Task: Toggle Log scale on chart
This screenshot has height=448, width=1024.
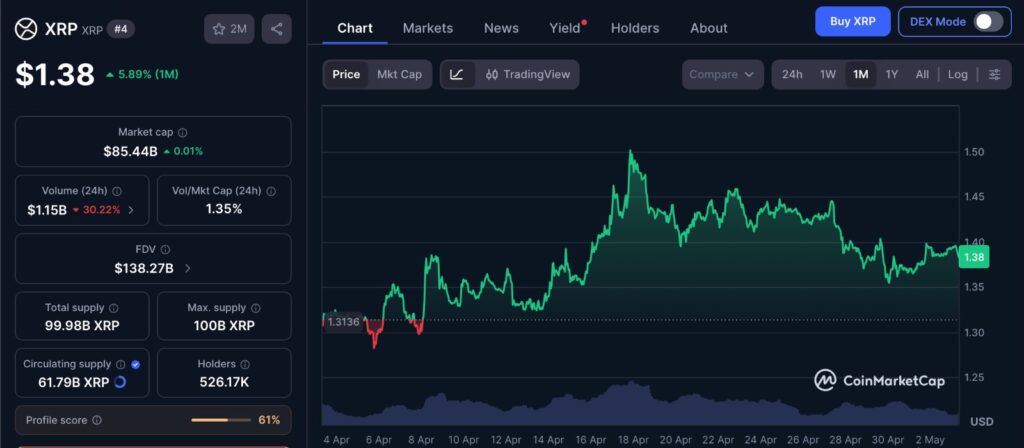Action: click(957, 74)
